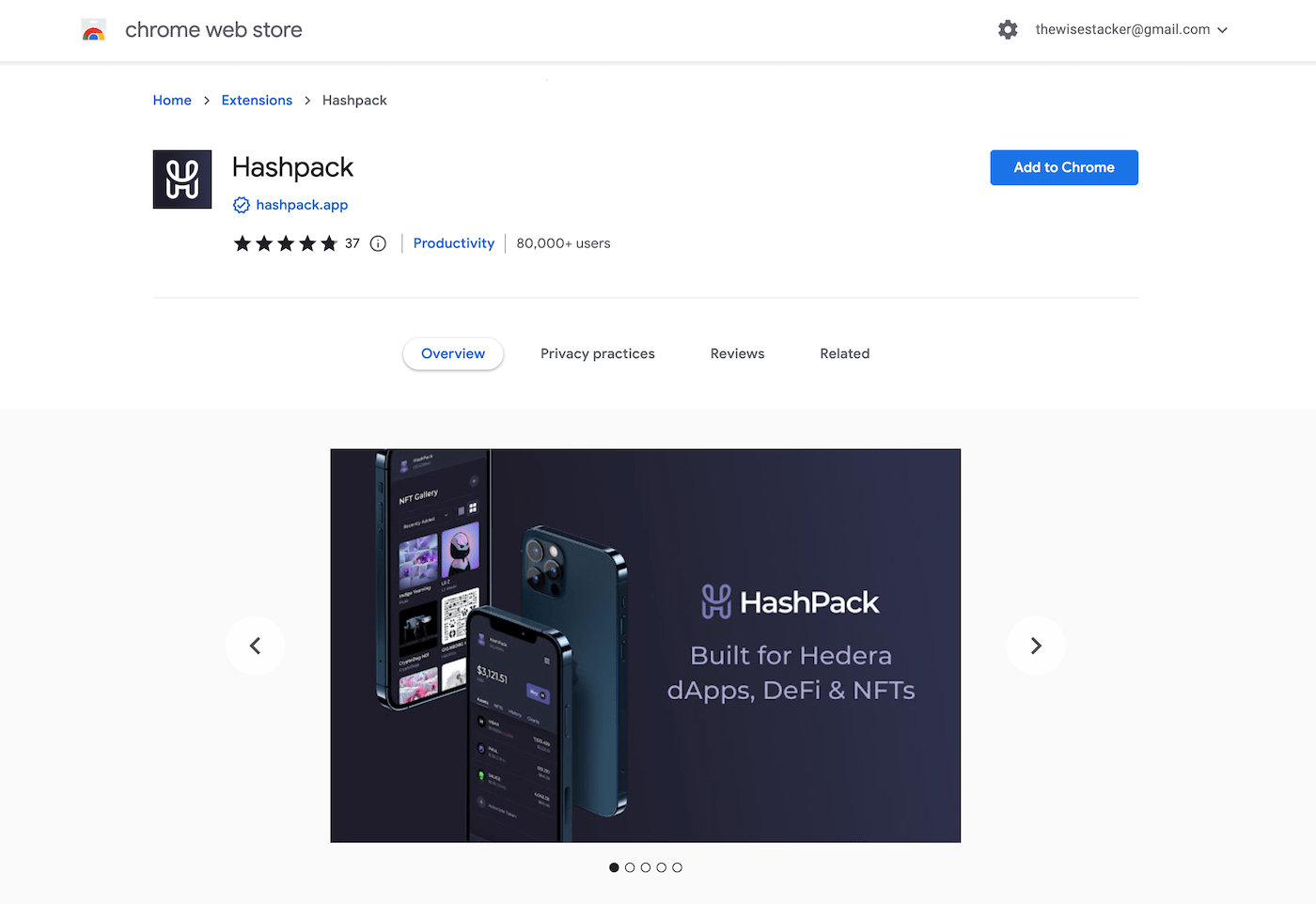Open the Related tab

click(x=845, y=353)
